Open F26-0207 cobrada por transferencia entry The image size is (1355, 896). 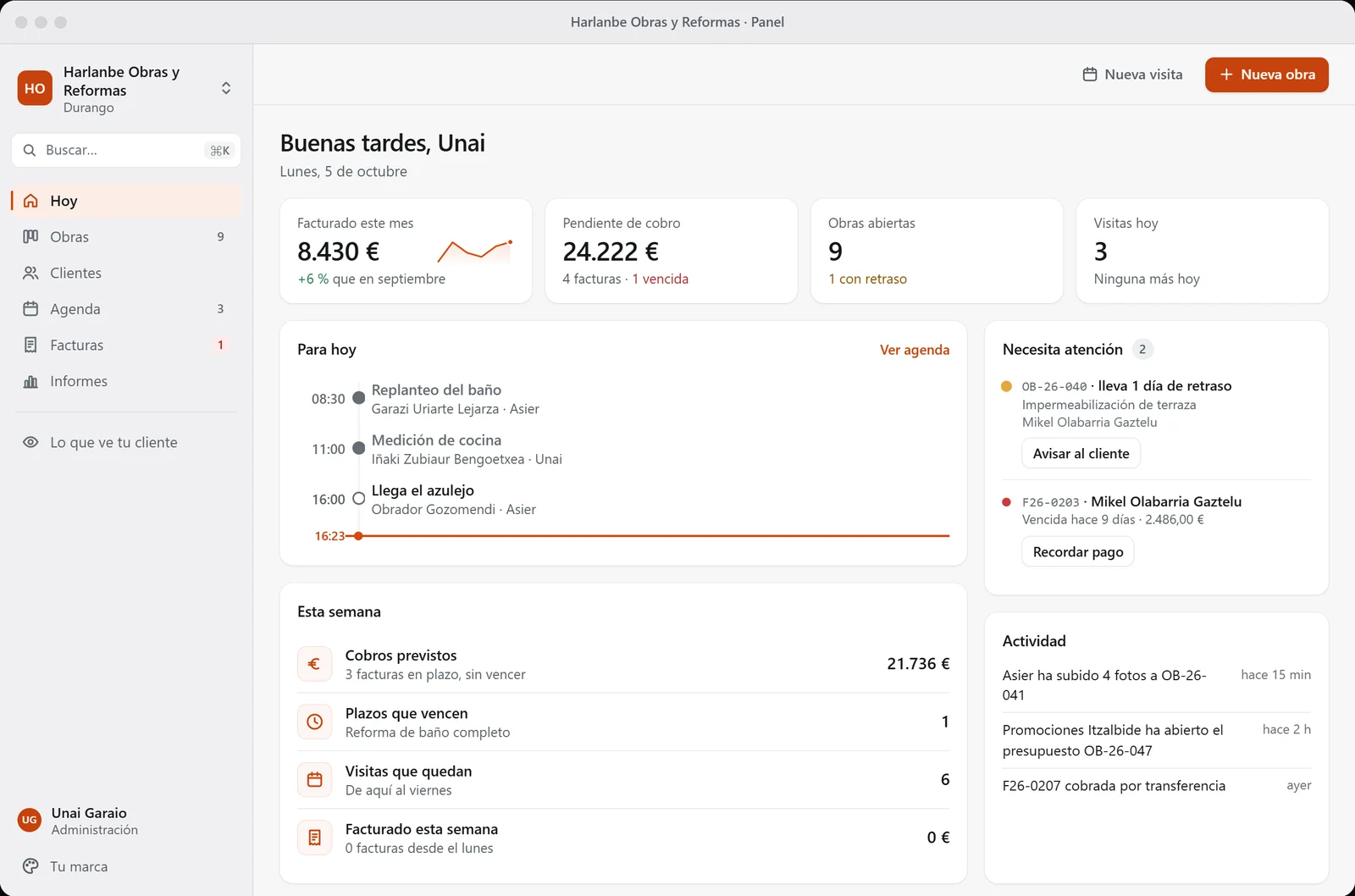click(x=1156, y=786)
